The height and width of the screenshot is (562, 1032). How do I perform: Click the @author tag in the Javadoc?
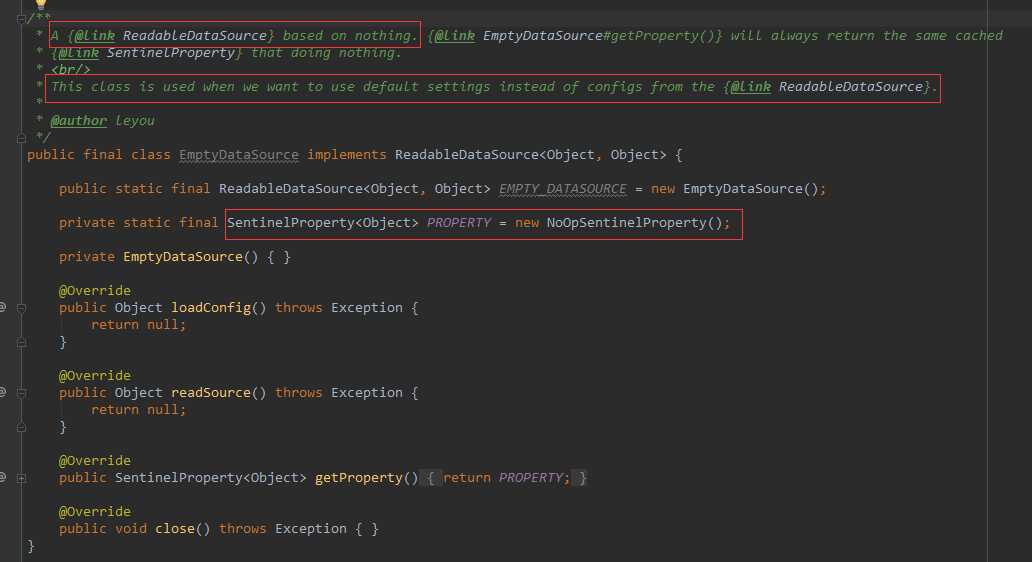78,120
